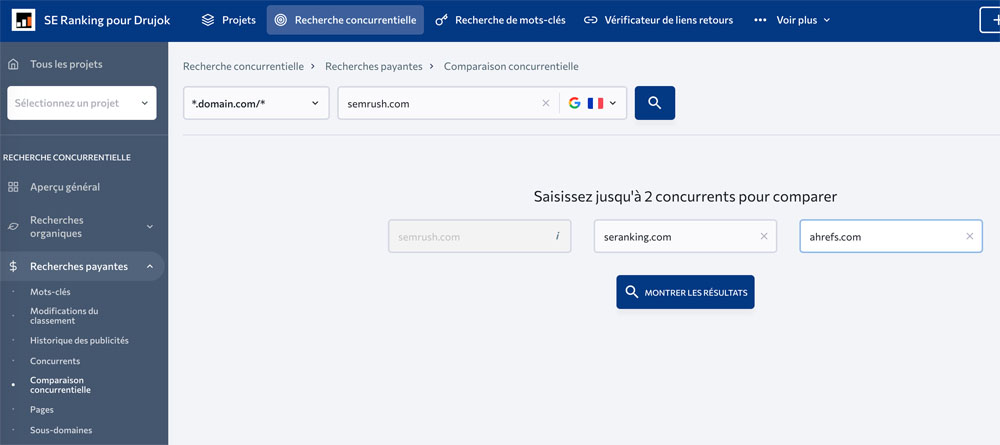This screenshot has height=445, width=1000.
Task: Open Mots-clés in the sidebar
Action: click(x=50, y=291)
